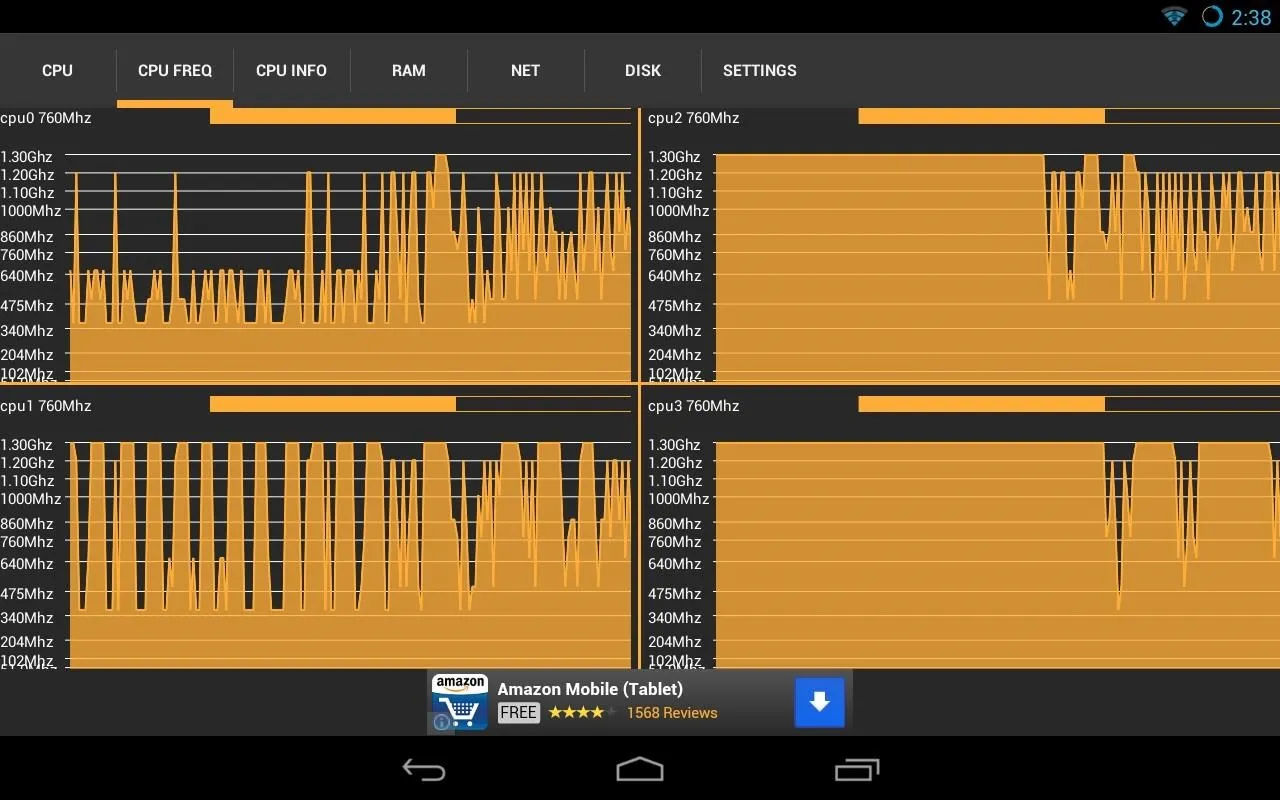Tap the cpu1 frequency level bar

point(420,404)
